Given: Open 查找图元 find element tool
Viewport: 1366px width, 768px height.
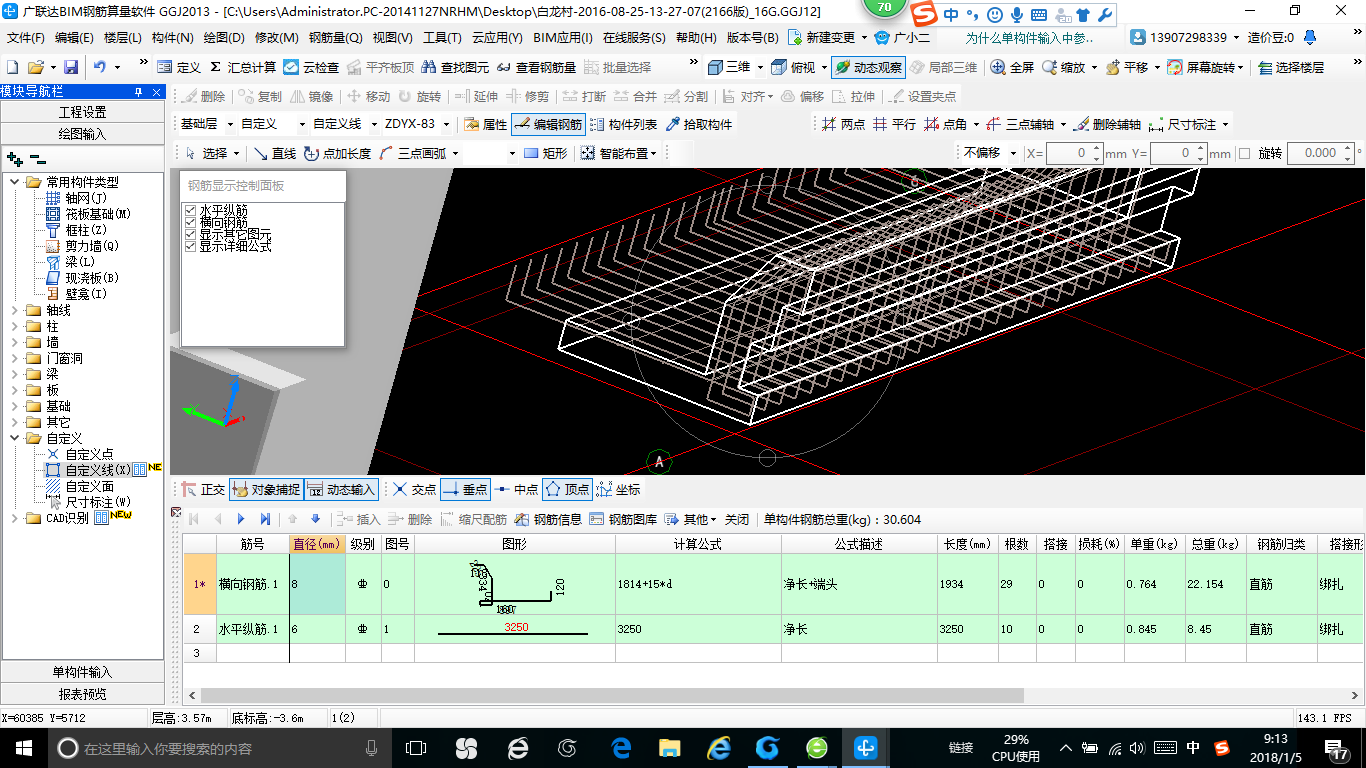Looking at the screenshot, I should 456,67.
